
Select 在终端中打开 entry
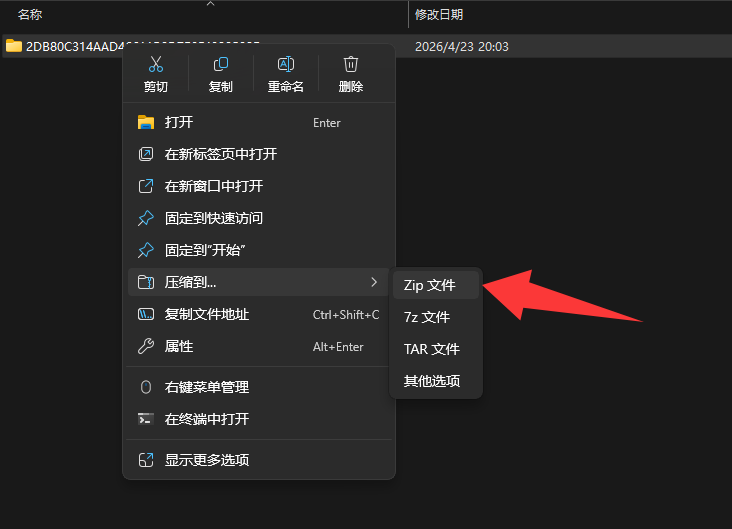259,419
